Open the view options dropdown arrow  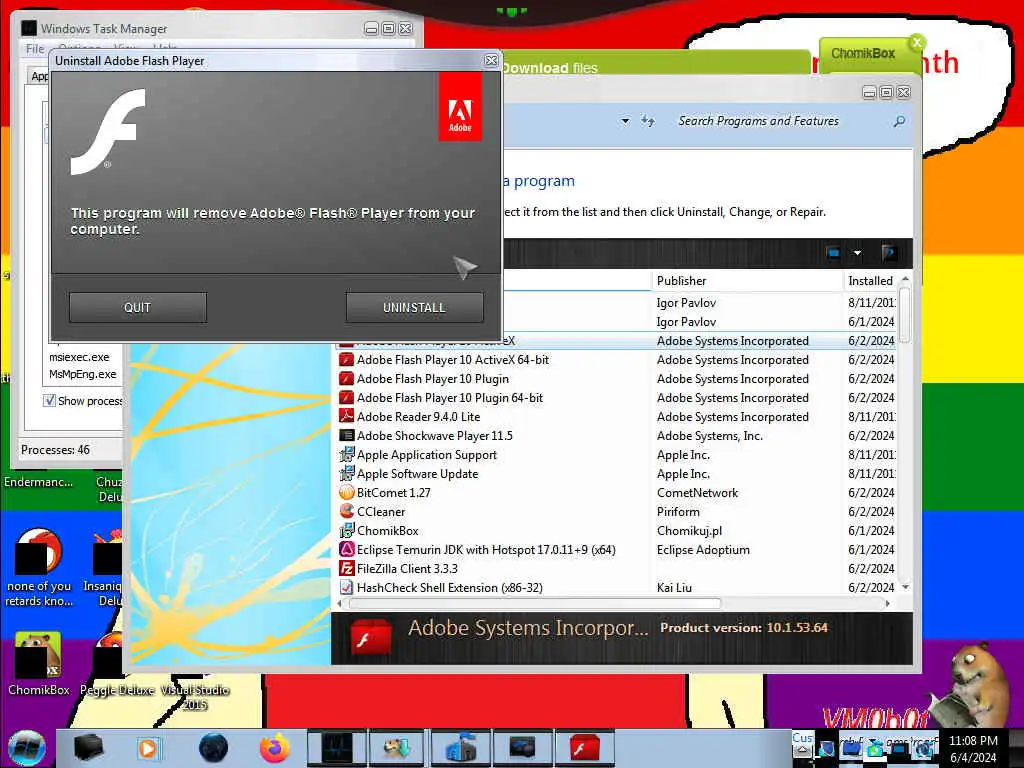pos(857,253)
